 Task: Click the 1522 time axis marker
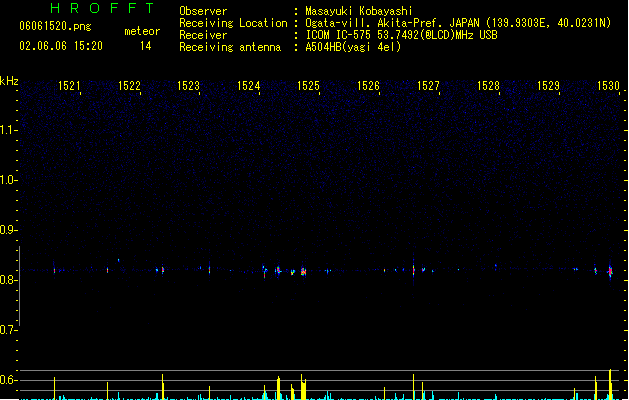[129, 86]
